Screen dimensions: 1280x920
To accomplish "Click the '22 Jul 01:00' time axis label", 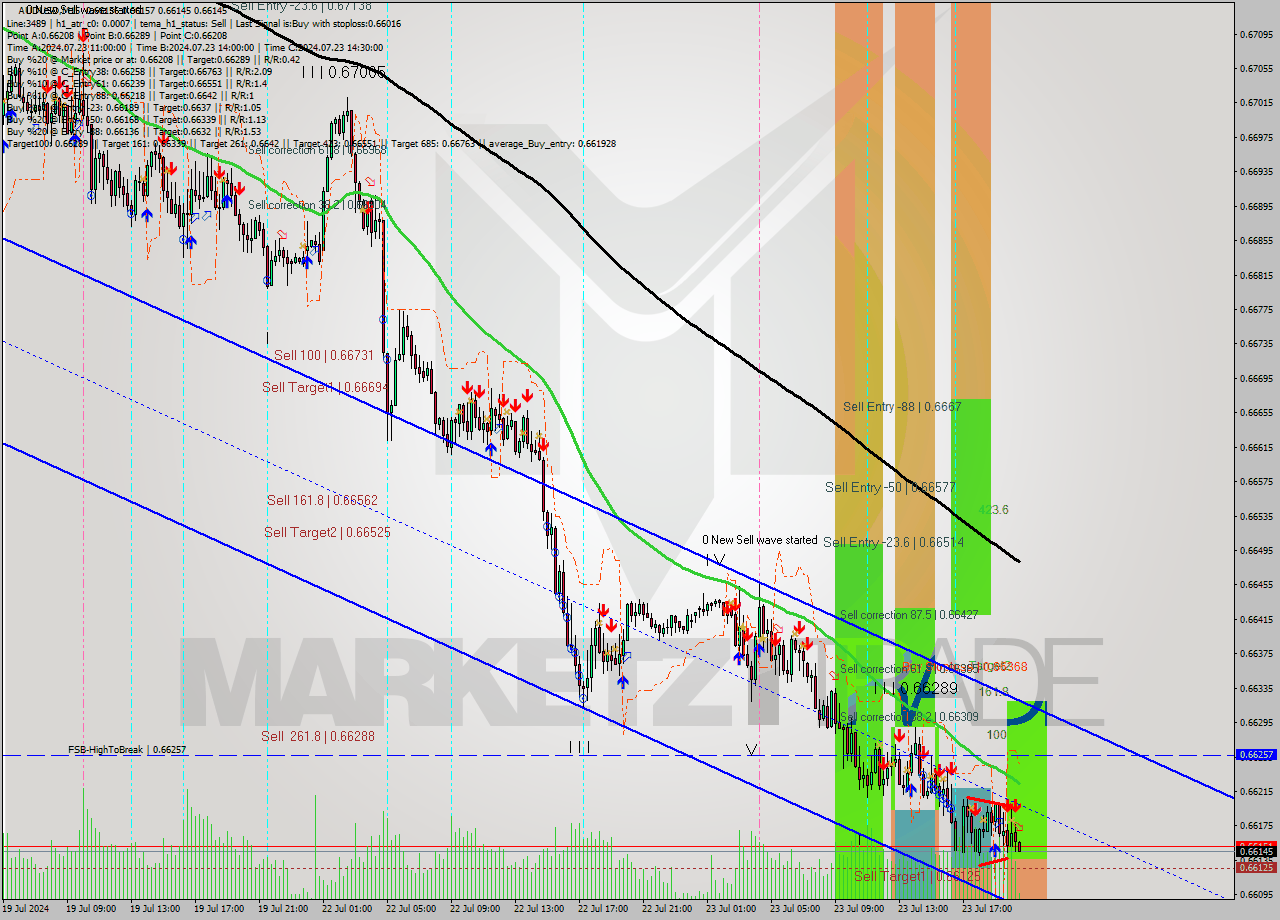I will [347, 909].
